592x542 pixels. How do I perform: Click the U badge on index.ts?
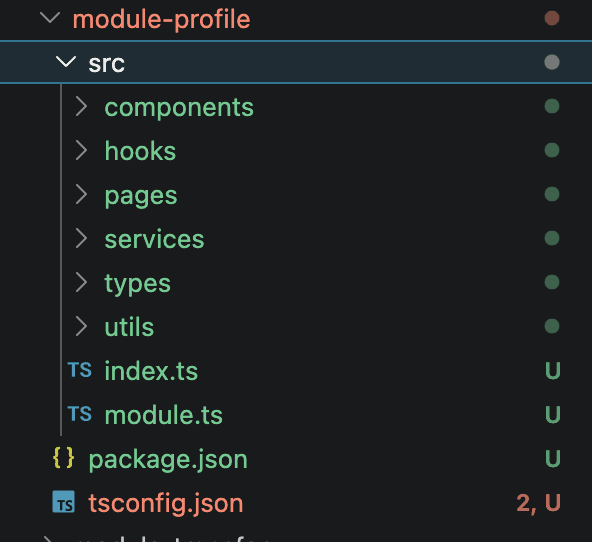point(553,370)
